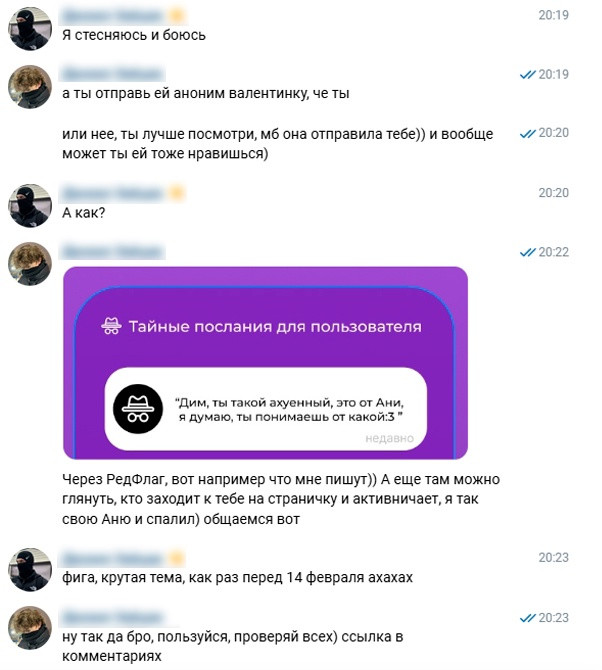This screenshot has height=670, width=602.
Task: Click the white secret message bubble from Аня
Action: pos(266,409)
